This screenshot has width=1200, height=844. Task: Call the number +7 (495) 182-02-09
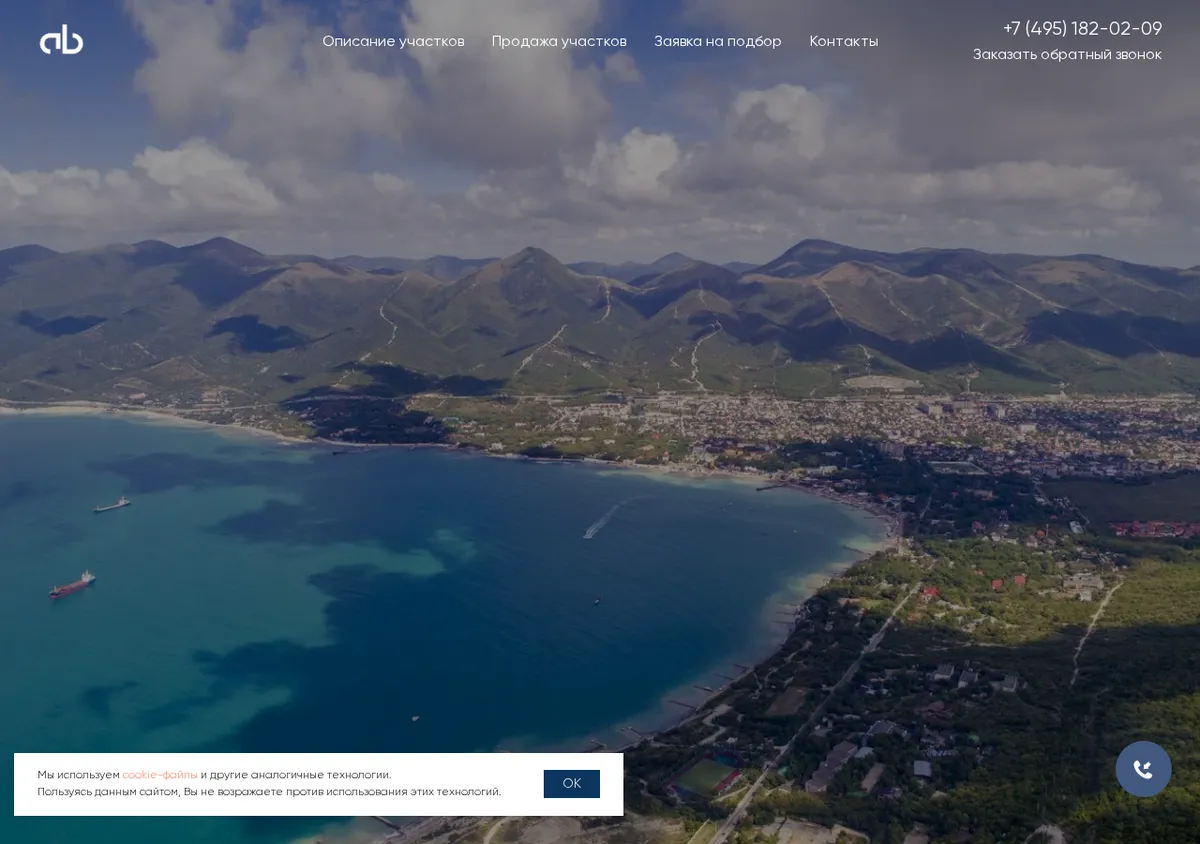pyautogui.click(x=1082, y=28)
